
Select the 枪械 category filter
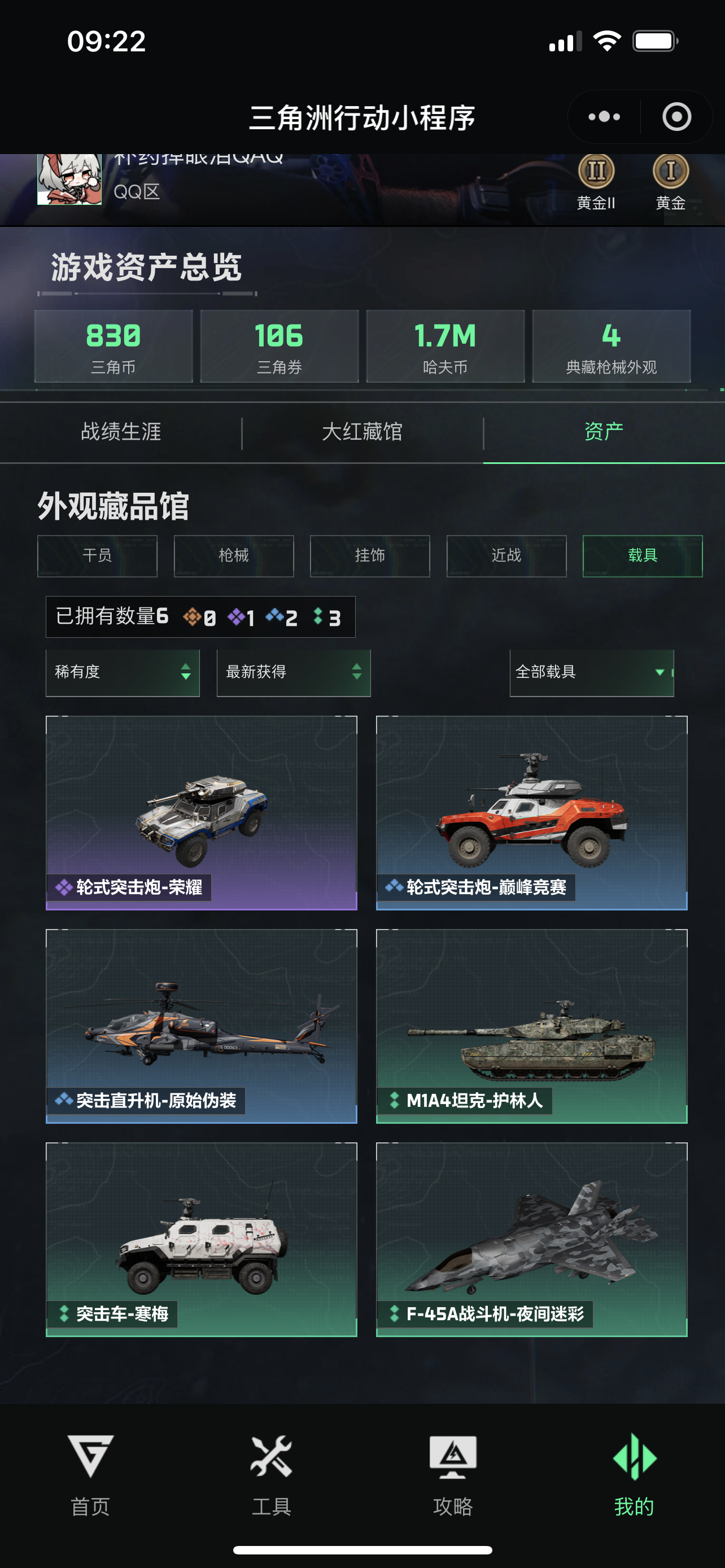point(234,556)
